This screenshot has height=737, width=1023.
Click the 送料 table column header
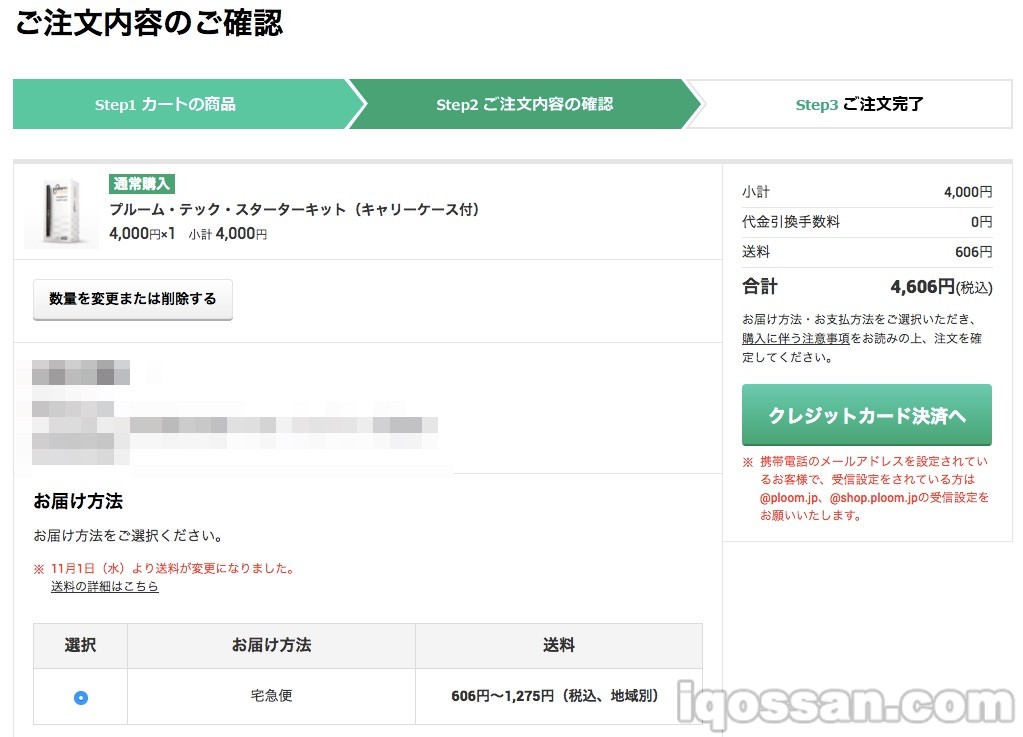558,646
